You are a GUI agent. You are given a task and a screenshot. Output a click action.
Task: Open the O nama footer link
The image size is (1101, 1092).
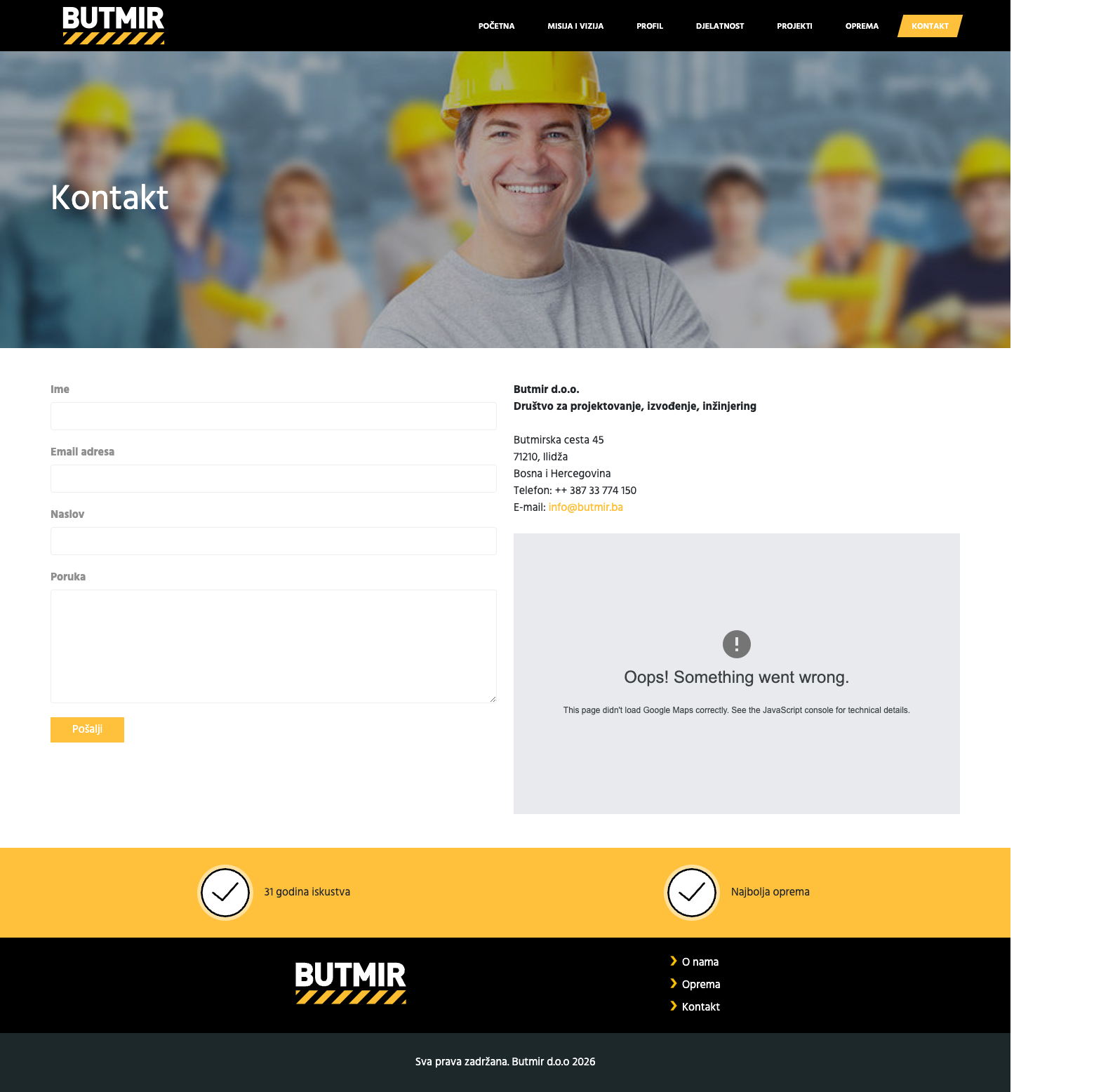[x=700, y=962]
